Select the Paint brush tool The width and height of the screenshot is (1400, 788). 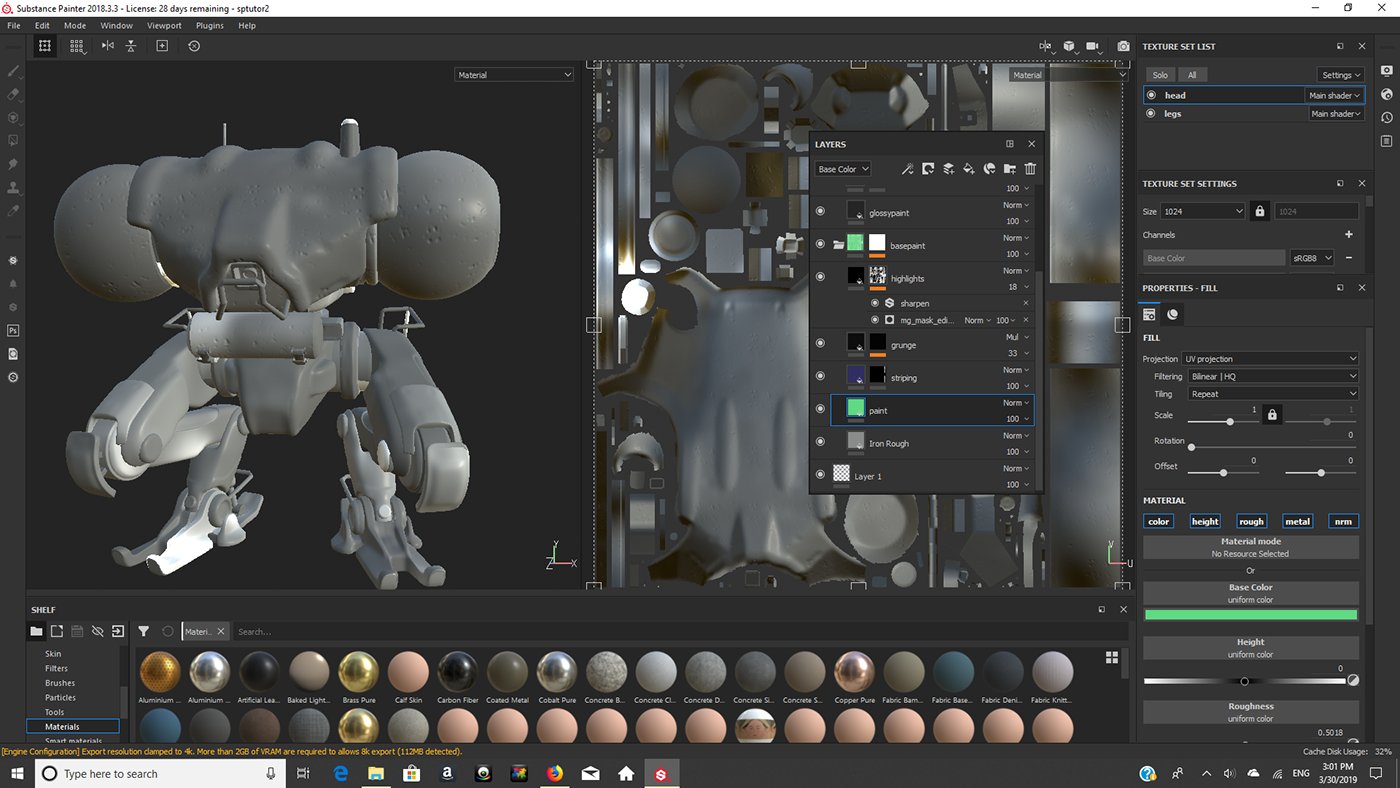pos(13,71)
